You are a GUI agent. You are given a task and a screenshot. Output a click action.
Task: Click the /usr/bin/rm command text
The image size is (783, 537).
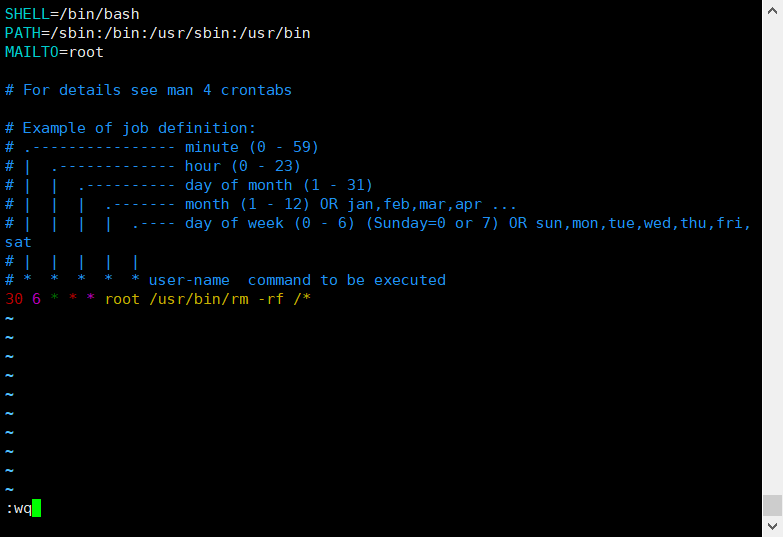click(x=199, y=299)
